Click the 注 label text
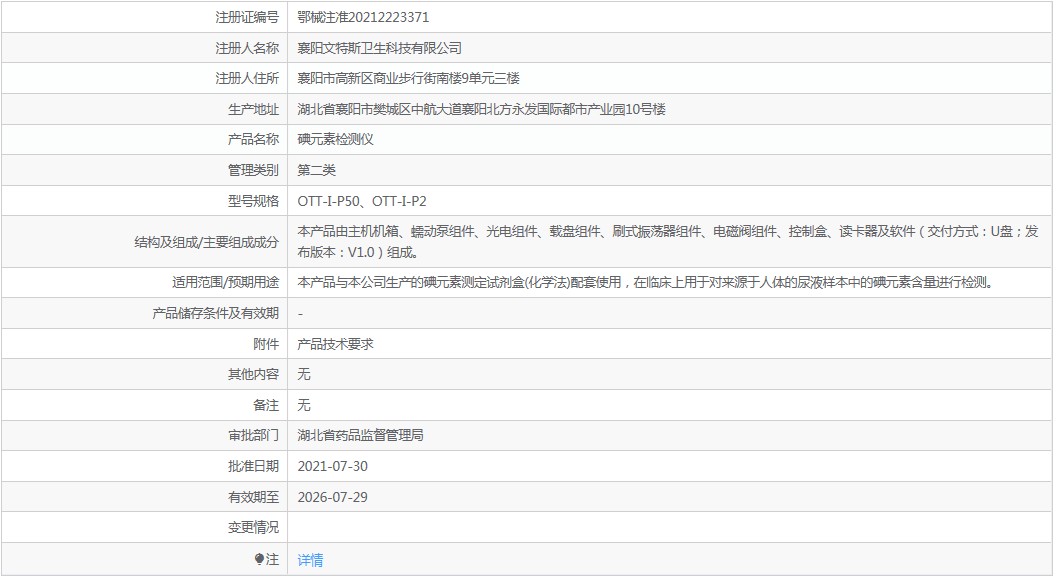The width and height of the screenshot is (1057, 577). (272, 559)
